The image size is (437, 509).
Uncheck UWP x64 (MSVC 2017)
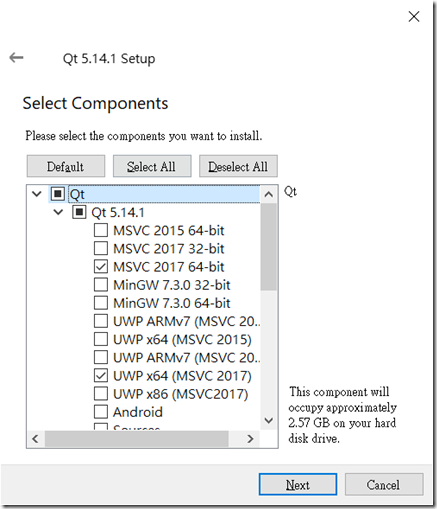(x=101, y=375)
